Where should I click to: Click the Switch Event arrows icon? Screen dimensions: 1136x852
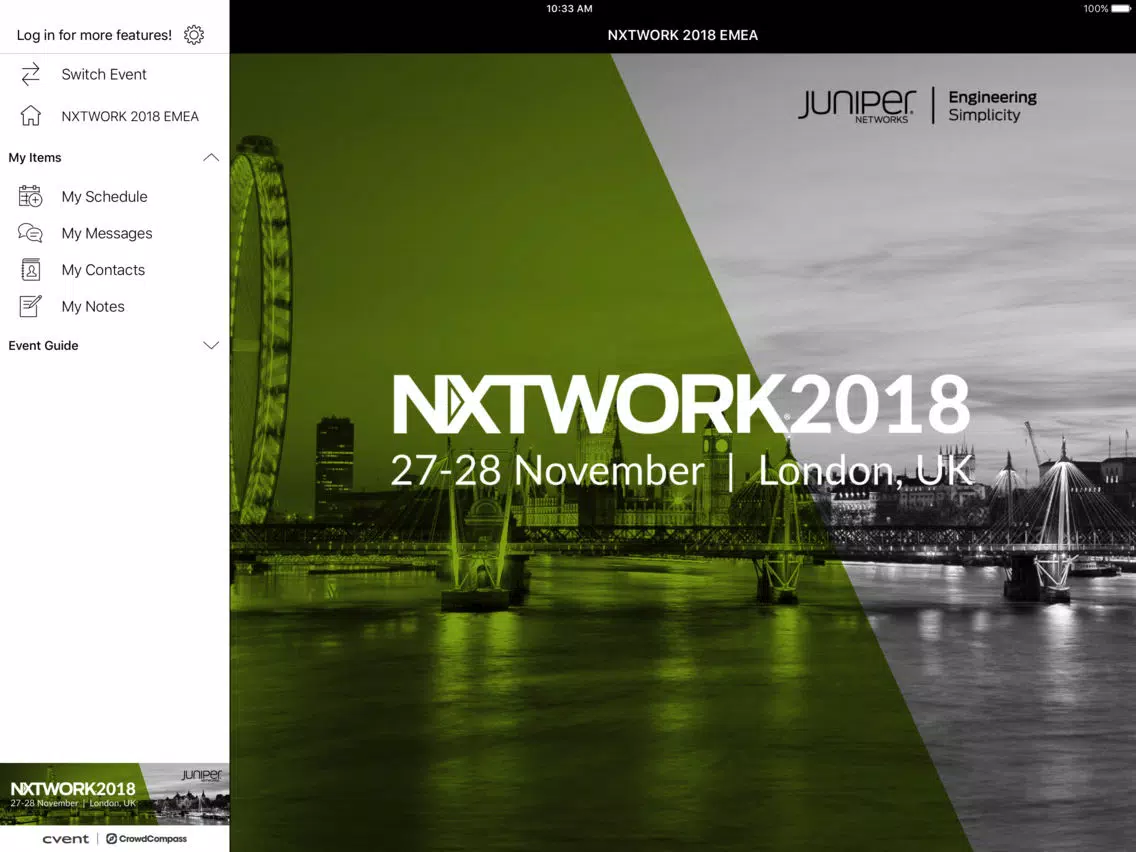point(30,75)
